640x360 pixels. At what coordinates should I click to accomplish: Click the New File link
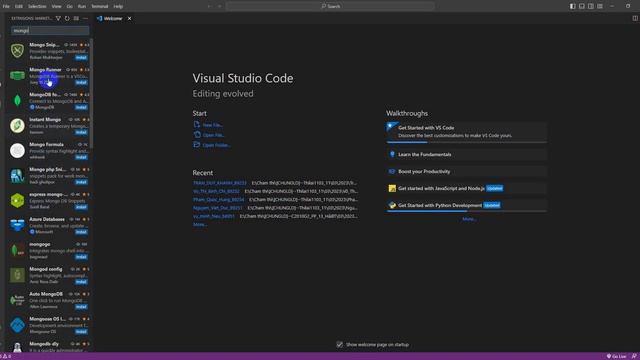tap(212, 125)
